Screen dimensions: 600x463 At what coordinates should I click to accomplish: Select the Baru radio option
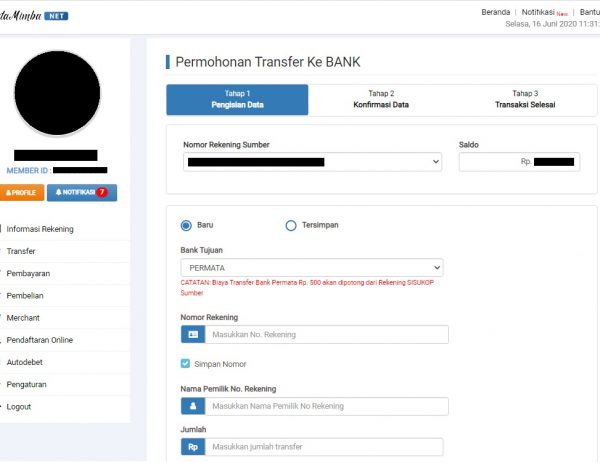click(x=186, y=225)
